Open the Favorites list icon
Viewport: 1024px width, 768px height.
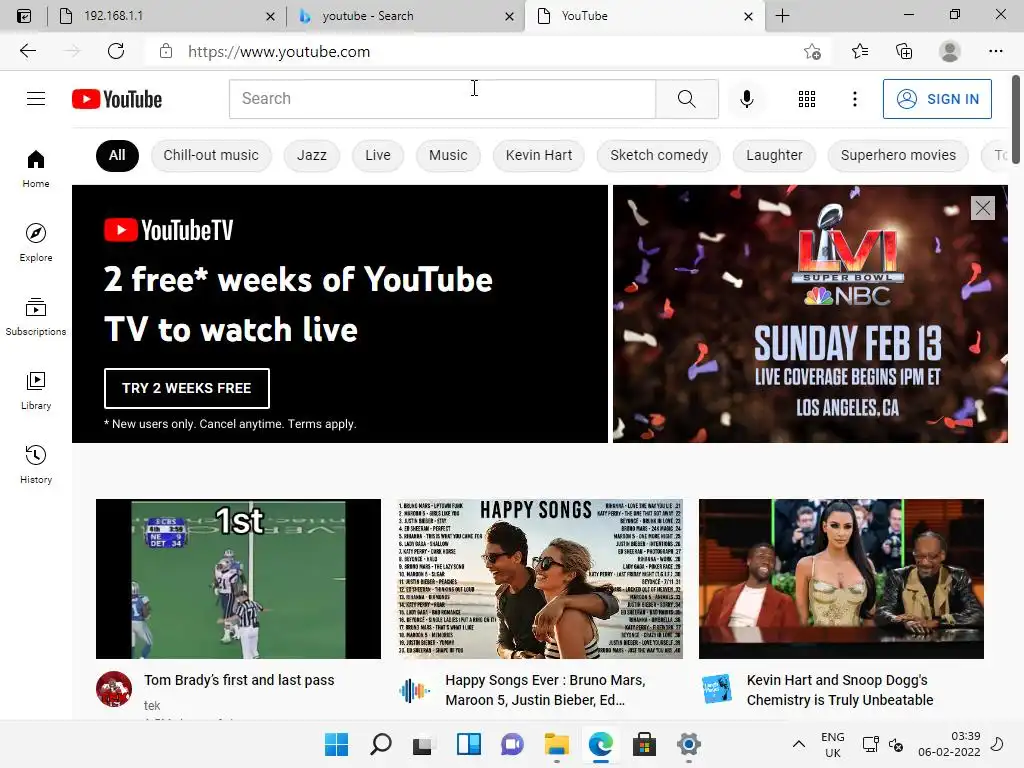point(859,51)
